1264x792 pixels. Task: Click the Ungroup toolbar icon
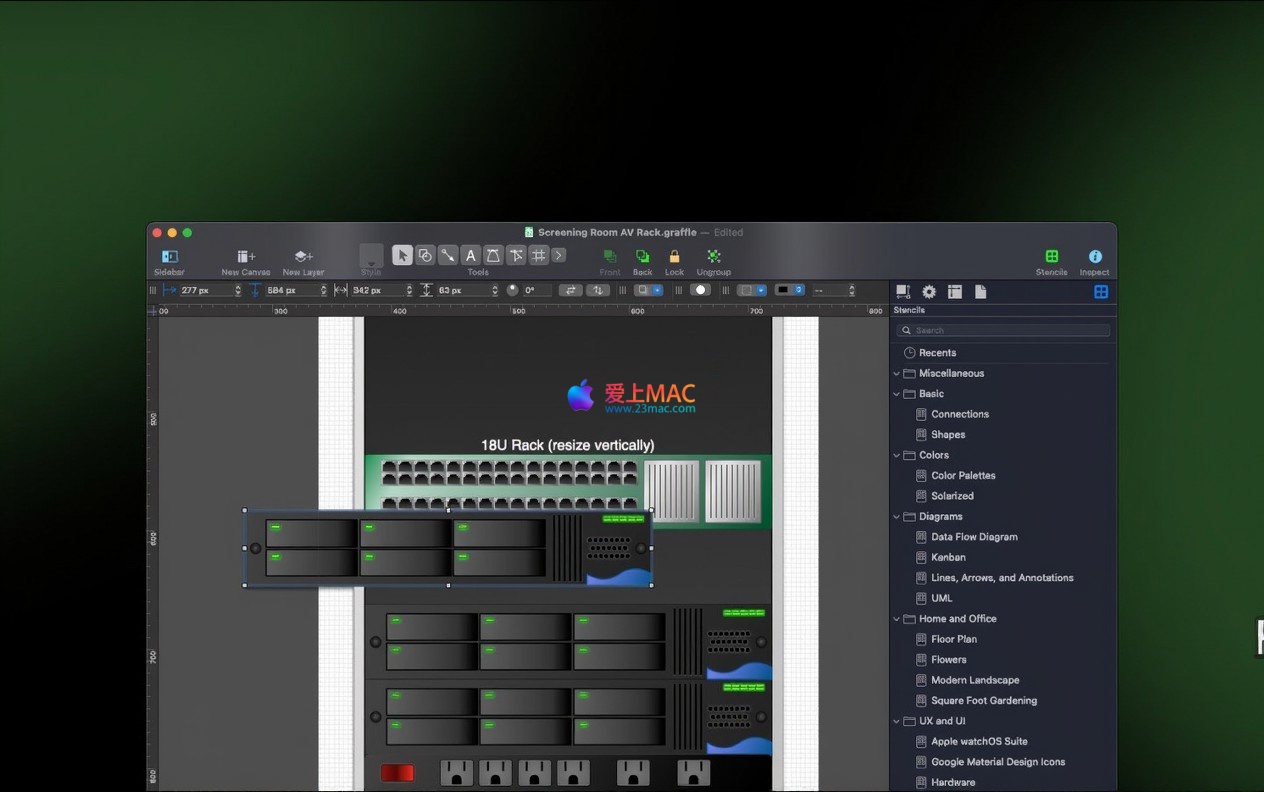click(713, 257)
